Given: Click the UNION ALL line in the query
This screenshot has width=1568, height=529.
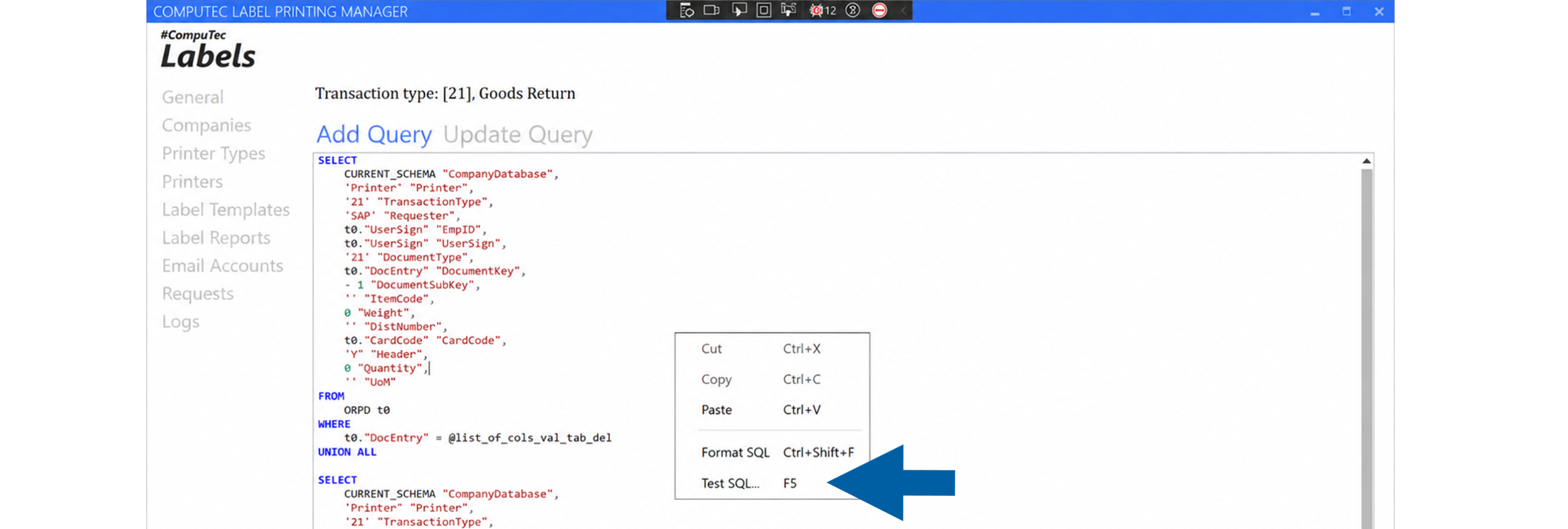Looking at the screenshot, I should [x=347, y=452].
